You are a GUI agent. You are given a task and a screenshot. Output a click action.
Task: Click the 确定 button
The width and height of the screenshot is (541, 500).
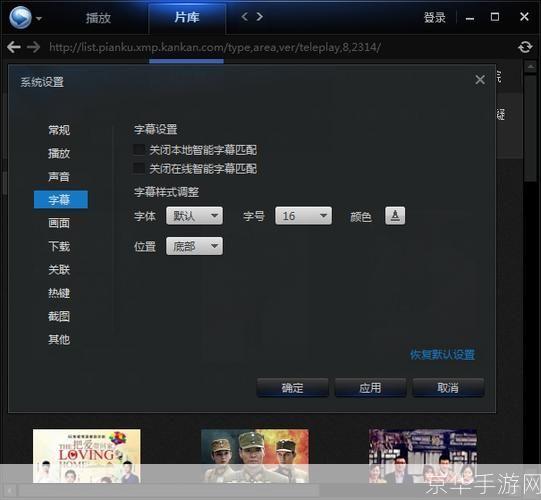tap(292, 388)
